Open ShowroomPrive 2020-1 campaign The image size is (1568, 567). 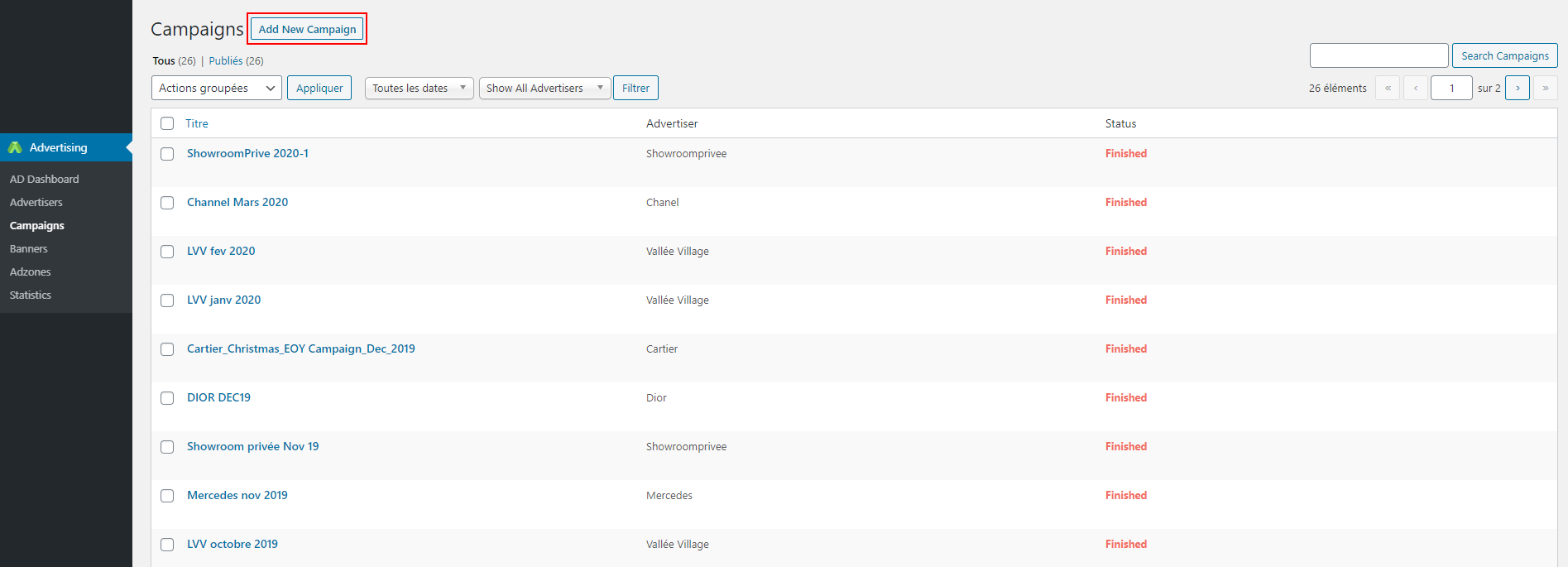coord(247,153)
